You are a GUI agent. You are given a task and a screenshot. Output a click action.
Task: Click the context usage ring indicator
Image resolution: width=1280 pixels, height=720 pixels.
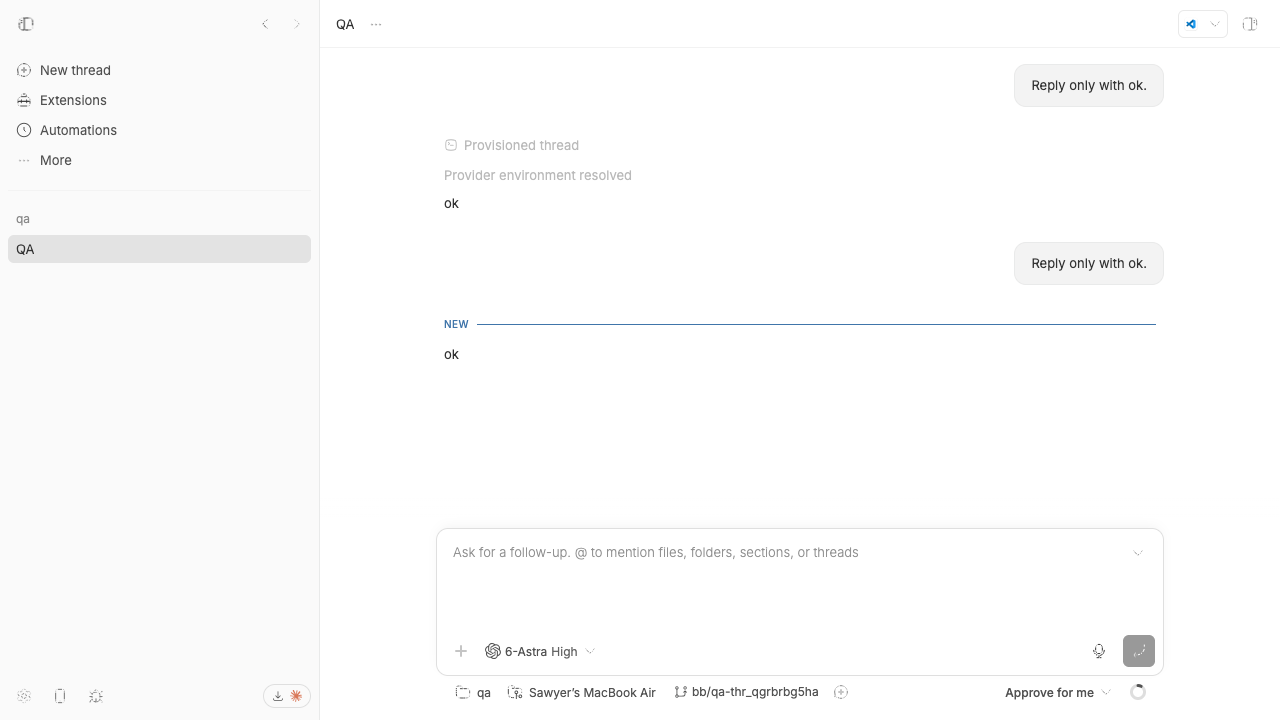[x=1138, y=692]
